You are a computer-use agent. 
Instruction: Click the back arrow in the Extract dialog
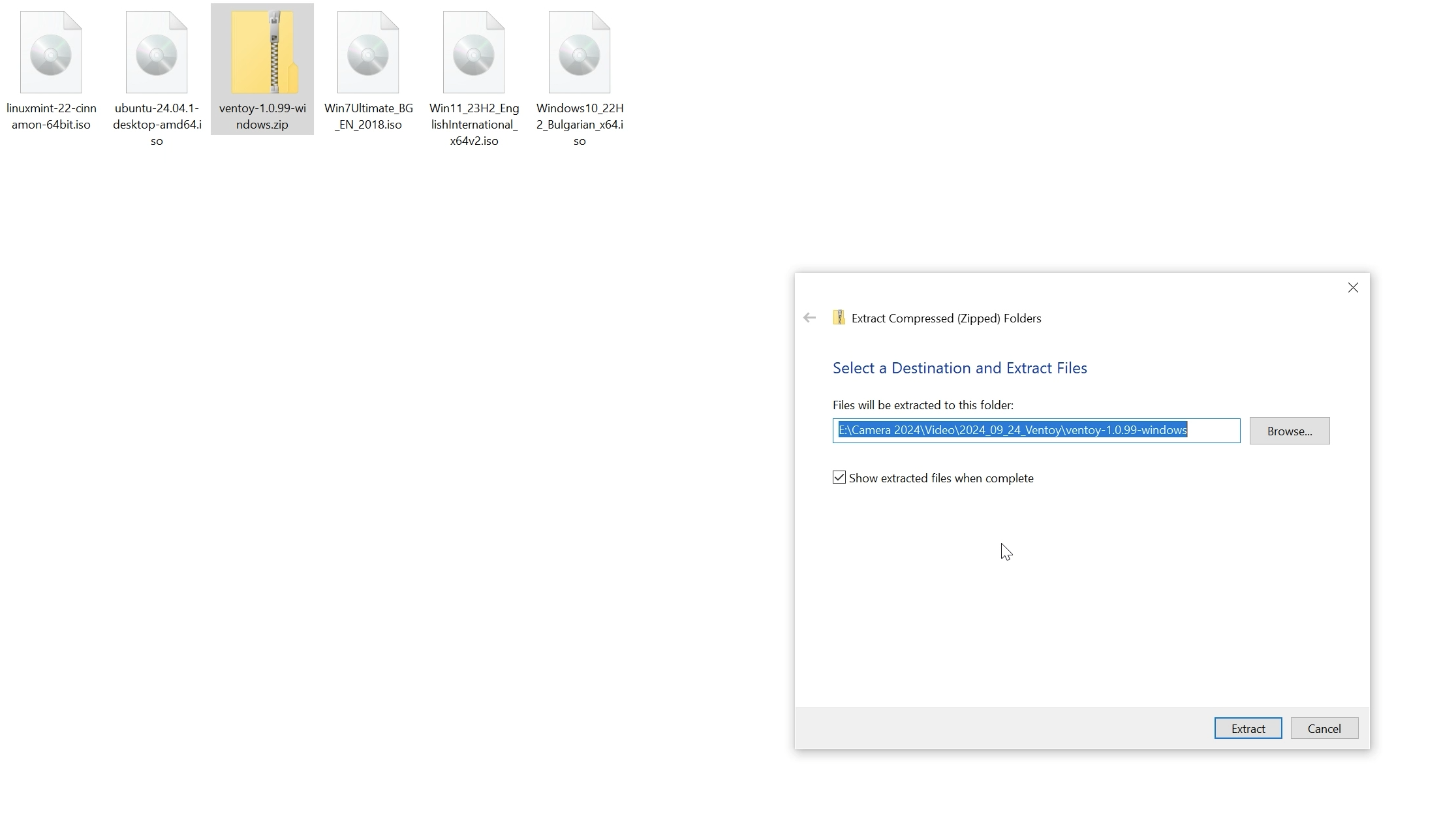click(x=809, y=318)
